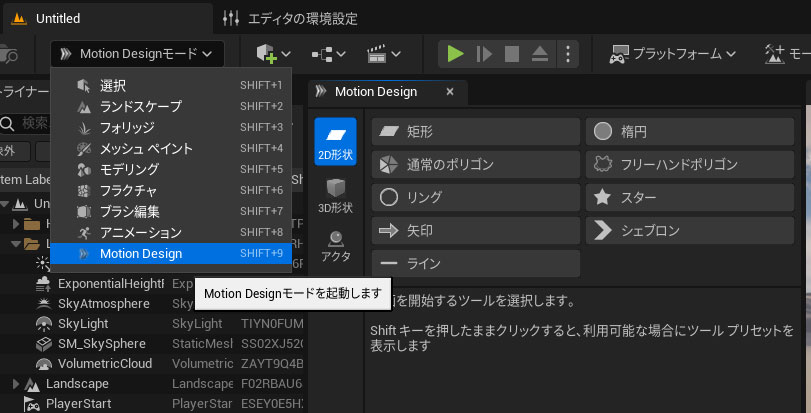Click the VolumetricCloud actor icon
Viewport: 811px width, 413px height.
click(43, 364)
